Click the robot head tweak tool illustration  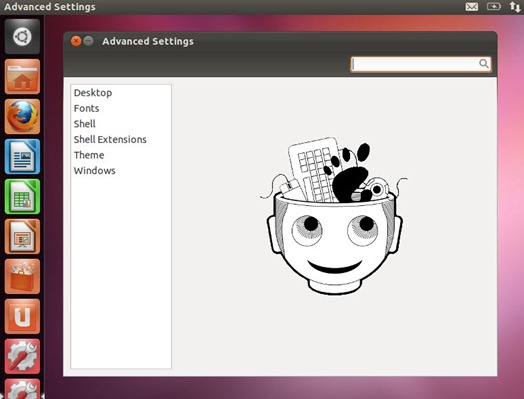334,216
